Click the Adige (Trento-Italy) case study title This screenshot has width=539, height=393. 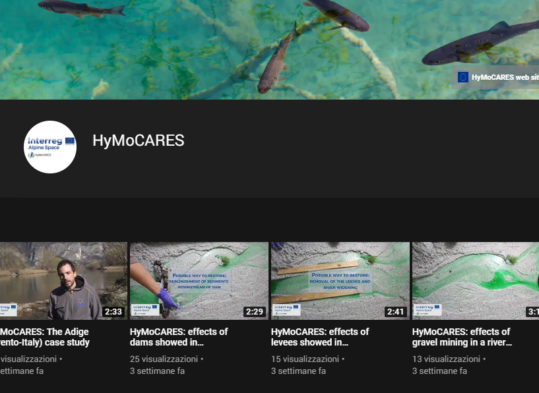point(45,337)
